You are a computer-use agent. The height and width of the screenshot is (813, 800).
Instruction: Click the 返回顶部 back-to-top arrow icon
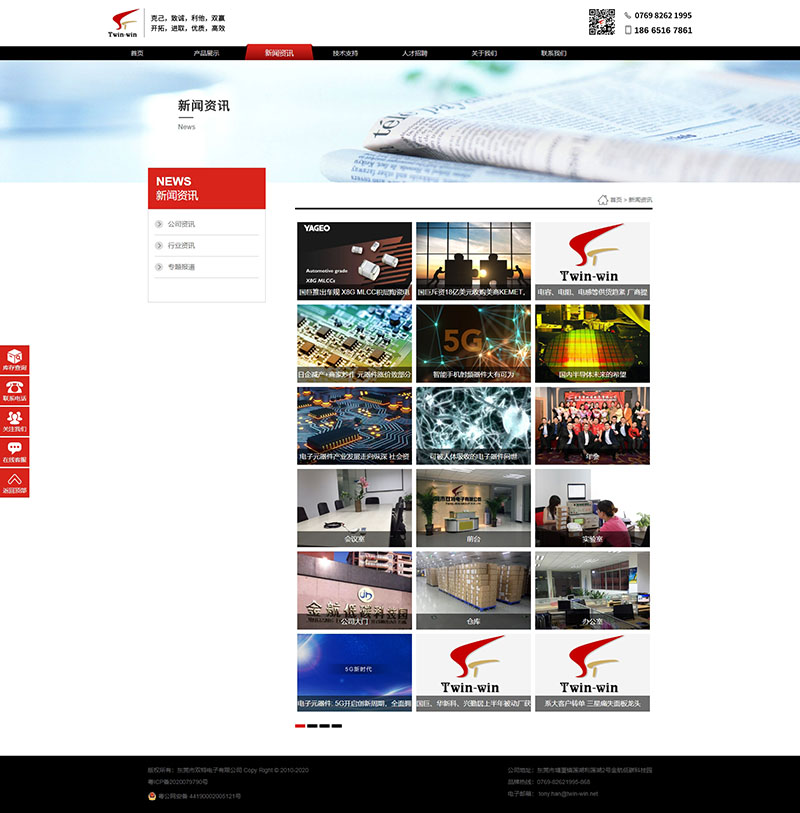(15, 480)
